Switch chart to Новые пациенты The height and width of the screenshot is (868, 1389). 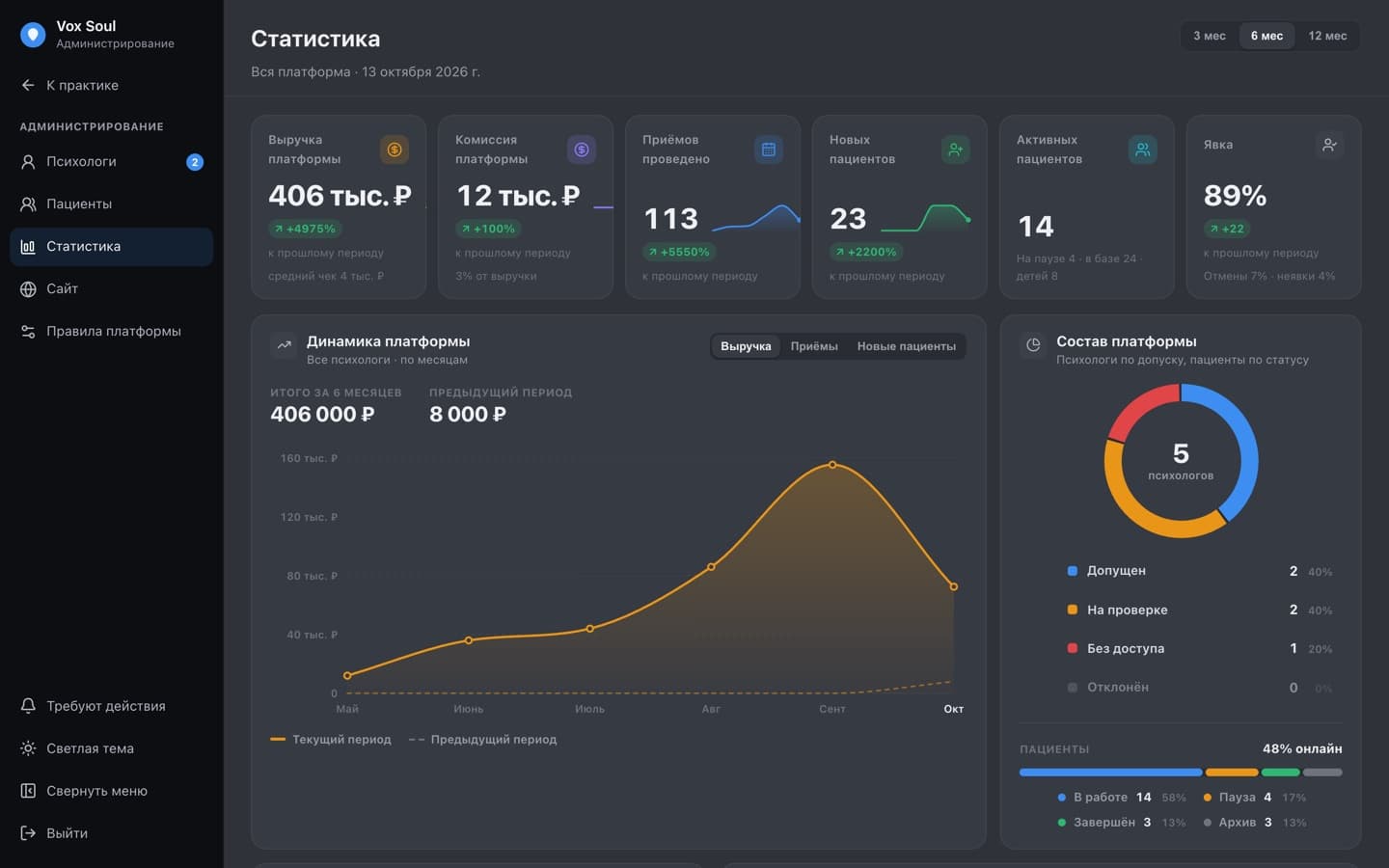pos(907,346)
